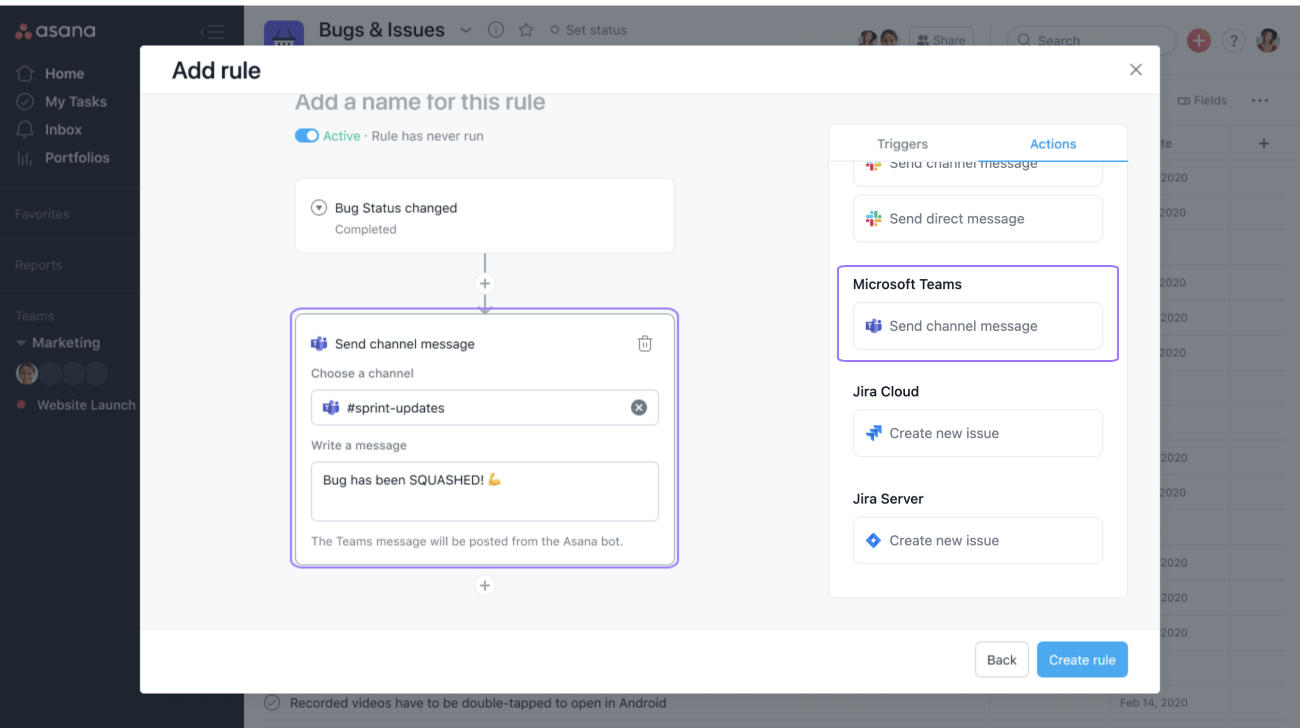Click the Teams section label
The image size is (1300, 728).
point(34,316)
